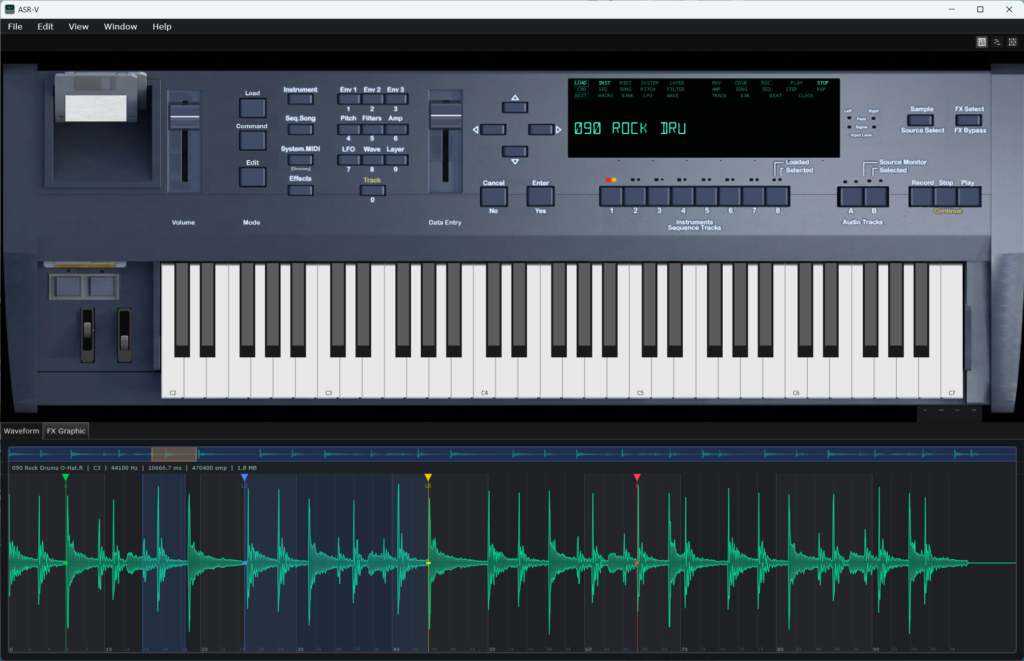Click the Load mode button
Screen dimensions: 1024x661
click(x=253, y=108)
